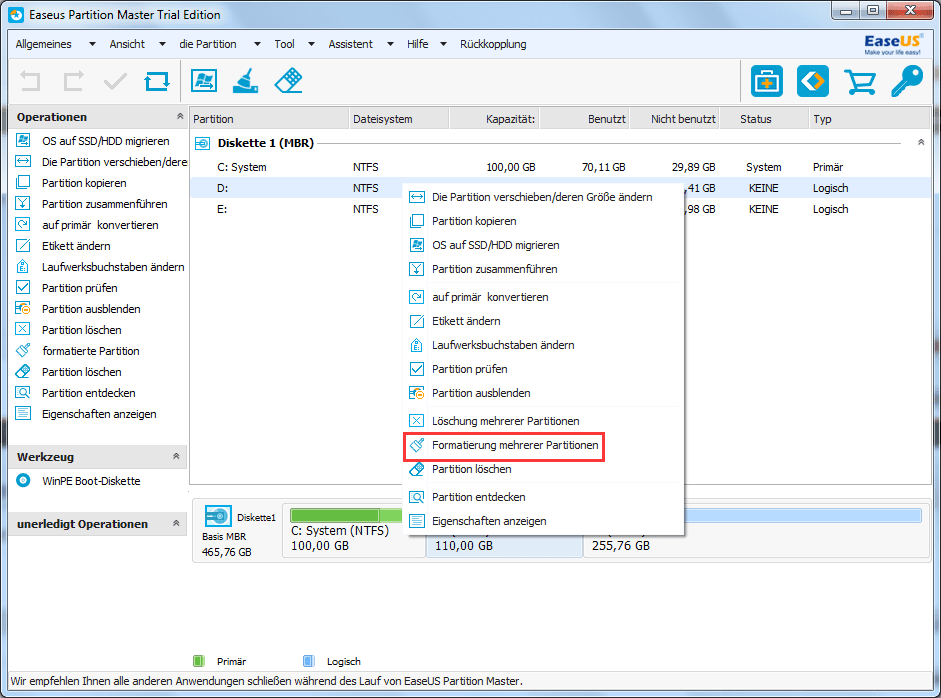
Task: Click the Undo toolbar icon
Action: click(30, 81)
